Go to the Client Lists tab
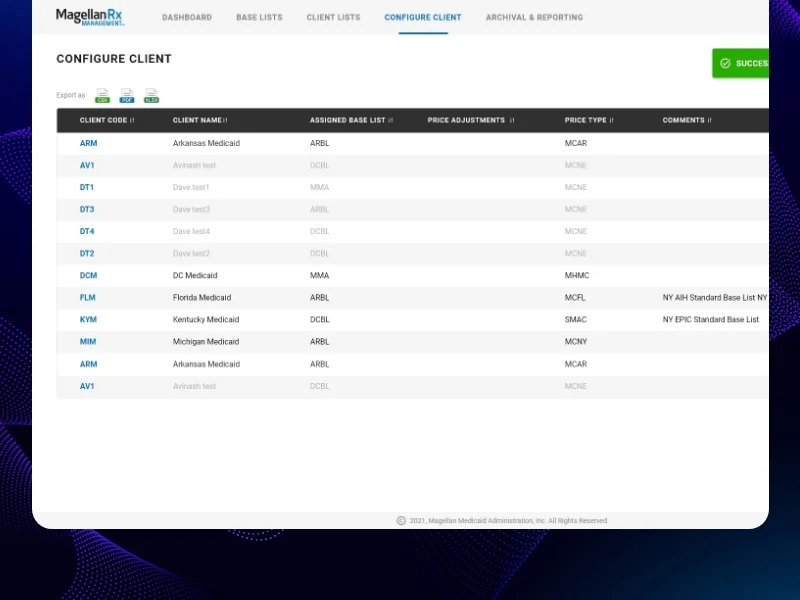Viewport: 800px width, 600px height. coord(333,17)
